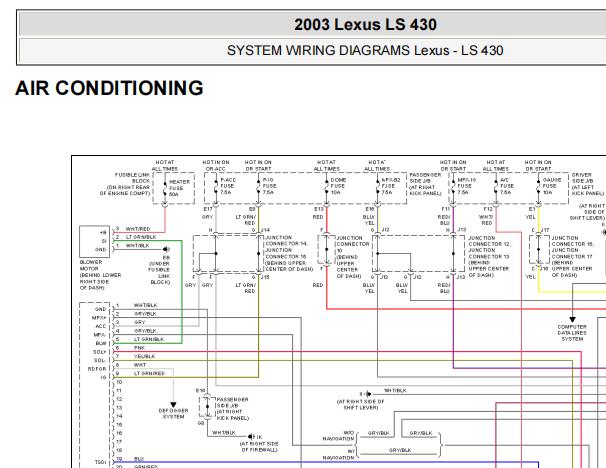Click 'JUNCTION CONNECTOR 12' text
Image resolution: width=606 pixels, height=468 pixels.
(489, 241)
